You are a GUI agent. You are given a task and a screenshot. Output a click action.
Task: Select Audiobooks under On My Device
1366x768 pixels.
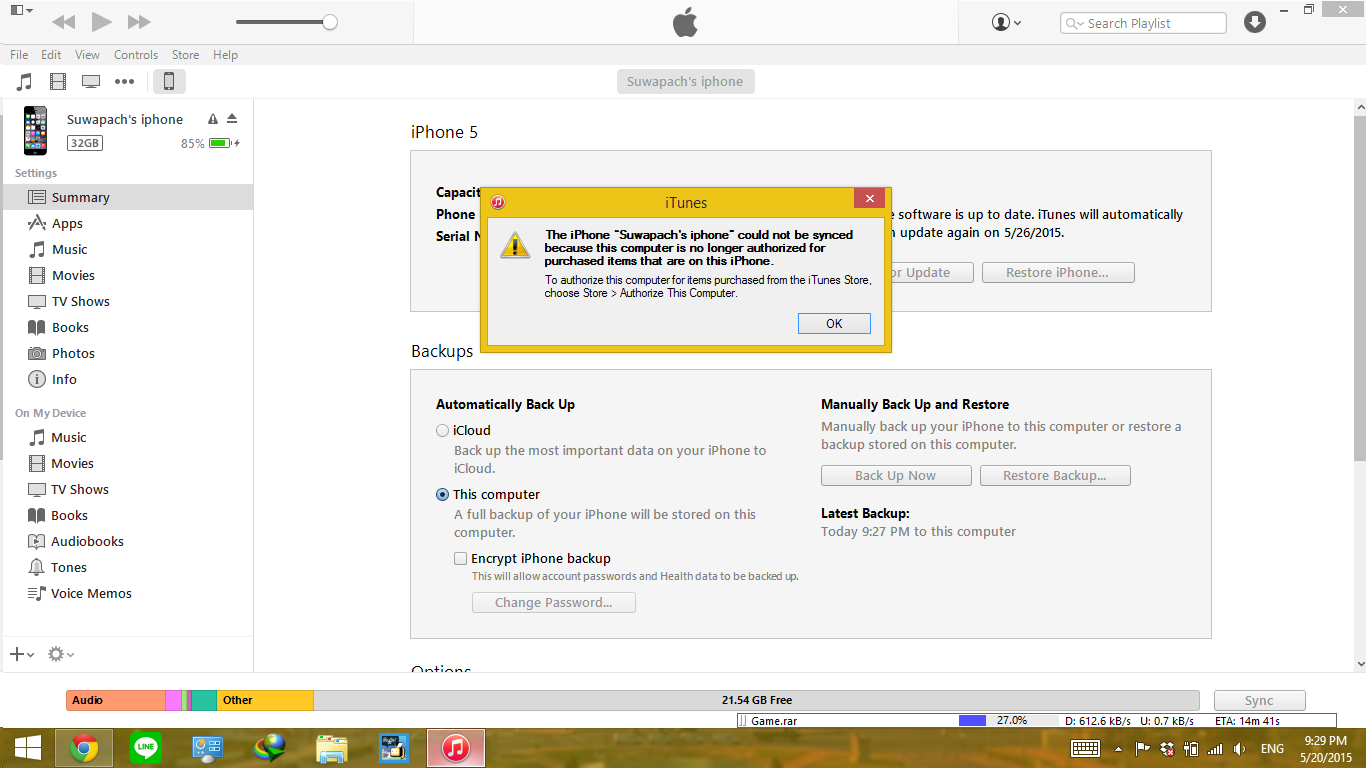click(127, 541)
